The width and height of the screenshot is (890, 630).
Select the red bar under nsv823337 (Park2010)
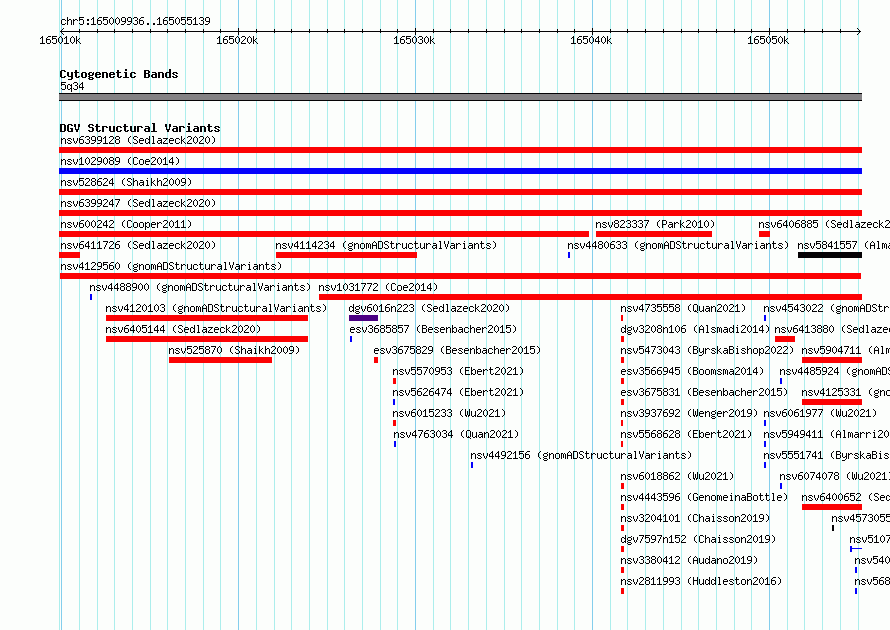tap(654, 234)
